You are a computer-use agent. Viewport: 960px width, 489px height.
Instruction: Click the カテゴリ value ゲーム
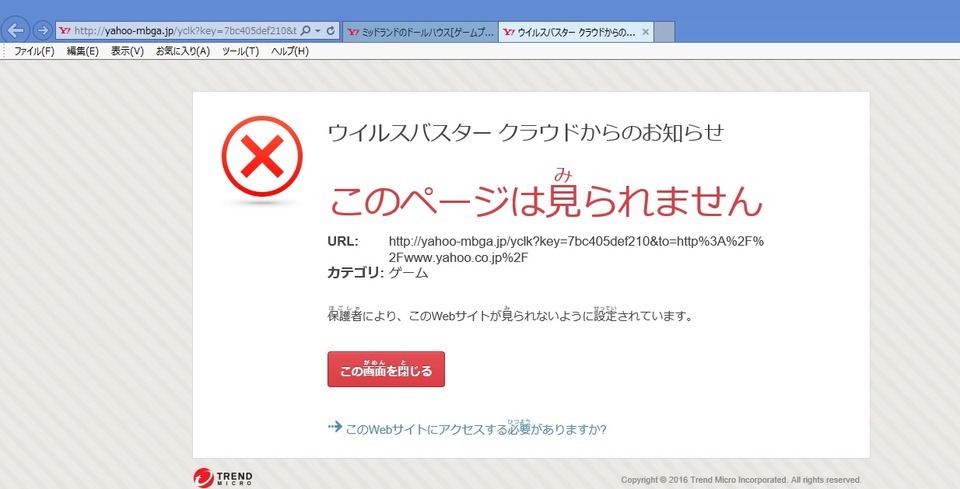coord(408,273)
